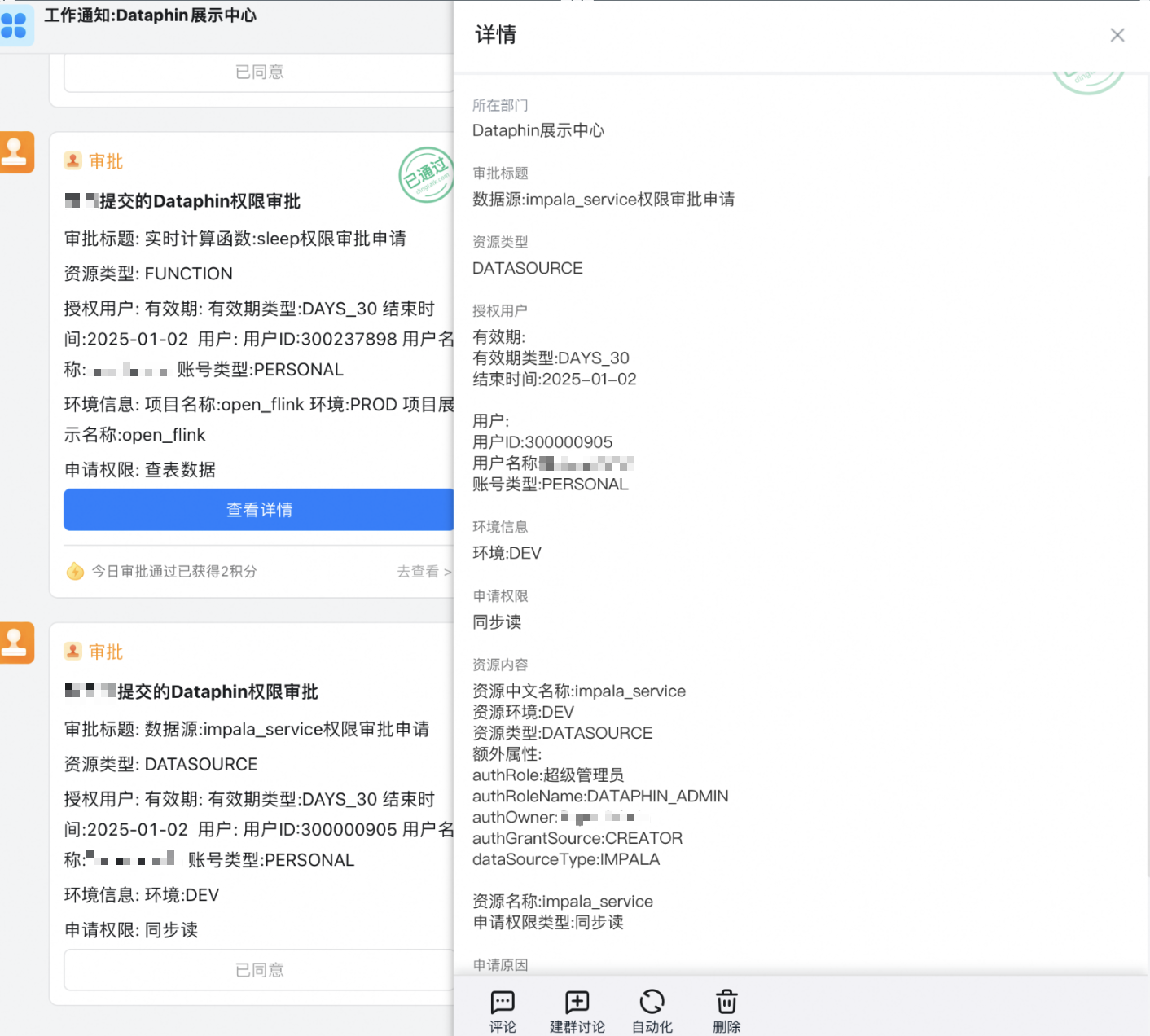Click the 所在部门 value Dataphin展示中心
This screenshot has width=1150, height=1036.
[538, 130]
